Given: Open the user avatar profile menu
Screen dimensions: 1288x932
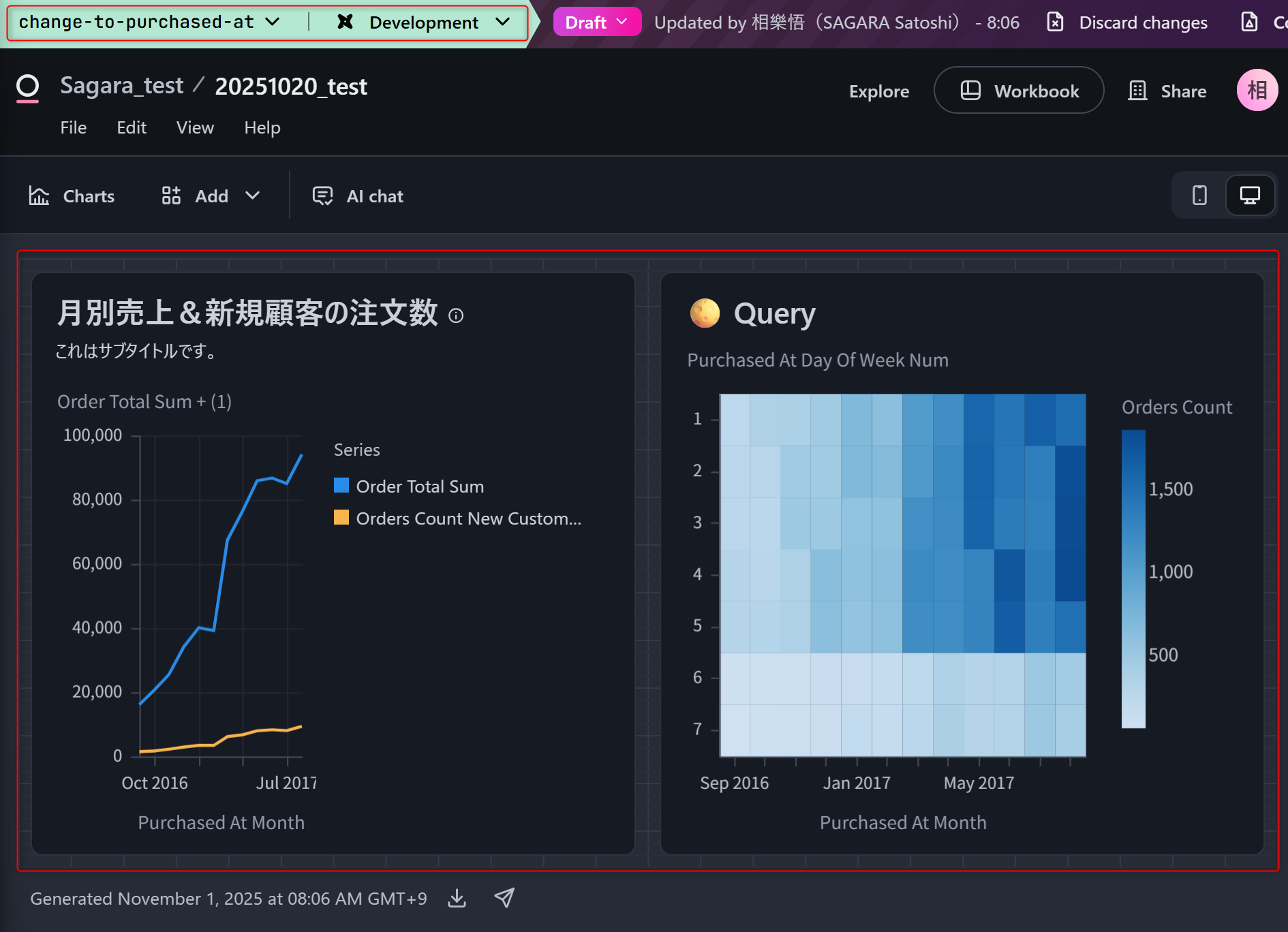Looking at the screenshot, I should pyautogui.click(x=1257, y=91).
